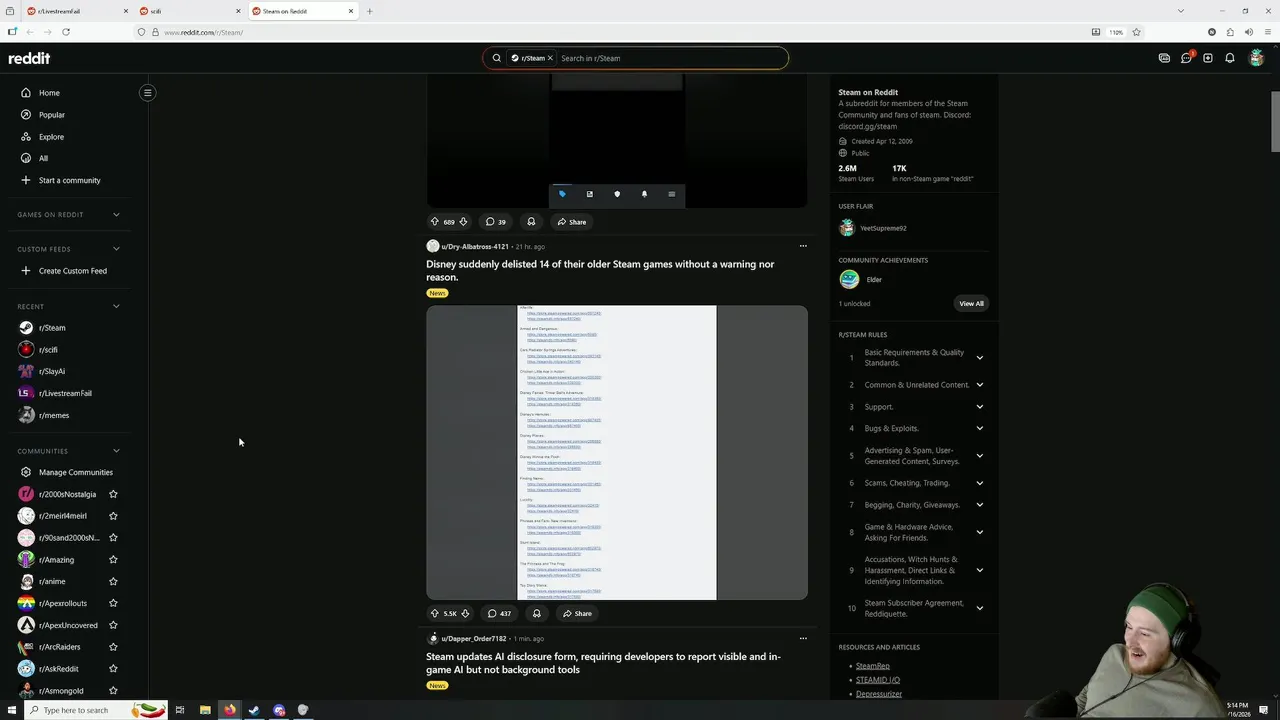Click the reddit logo

click(x=29, y=58)
